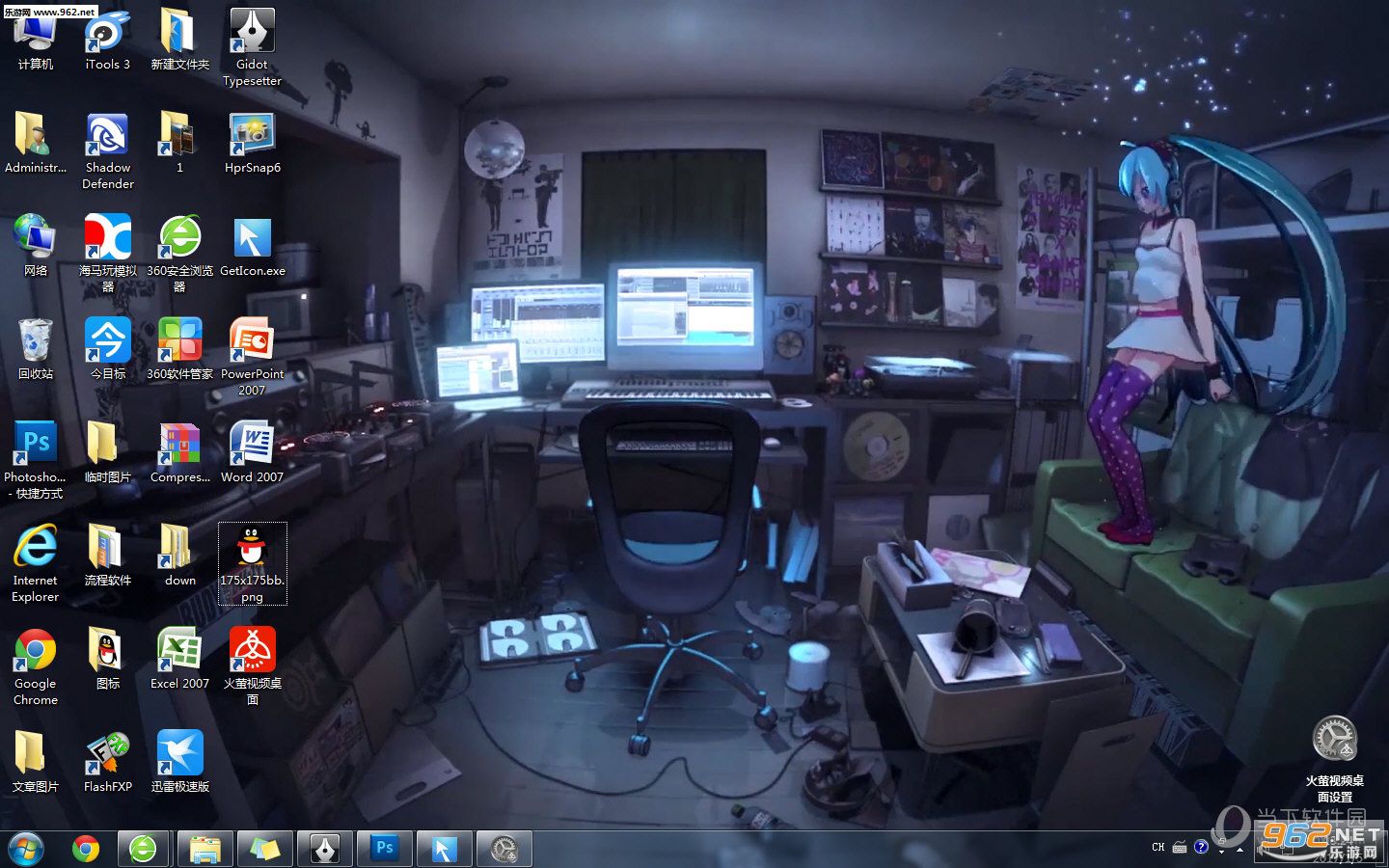Launch Excel 2007 from the desktop
This screenshot has width=1389, height=868.
[179, 659]
